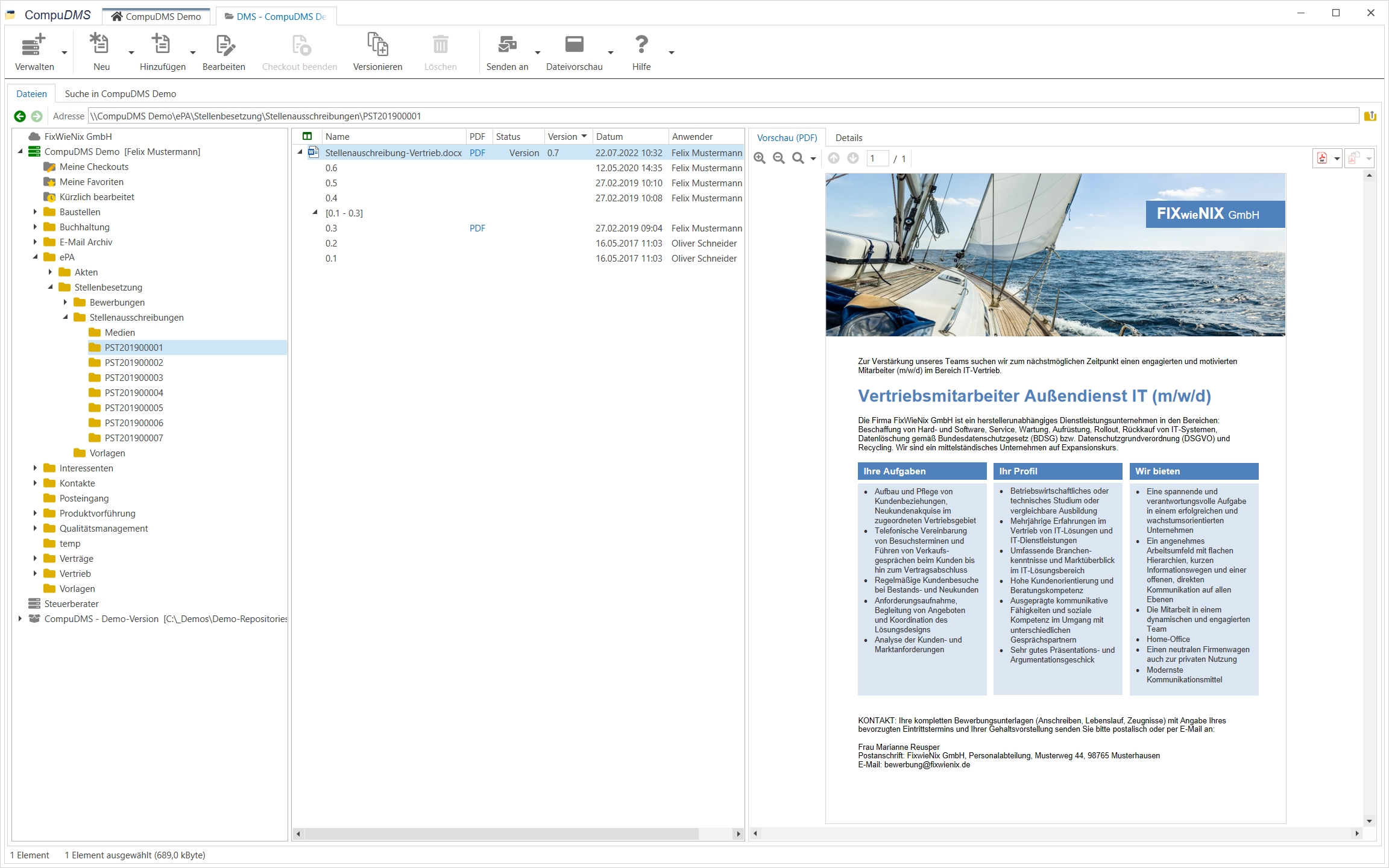Open the Dateivorschau dropdown arrow
This screenshot has width=1389, height=868.
pyautogui.click(x=611, y=53)
